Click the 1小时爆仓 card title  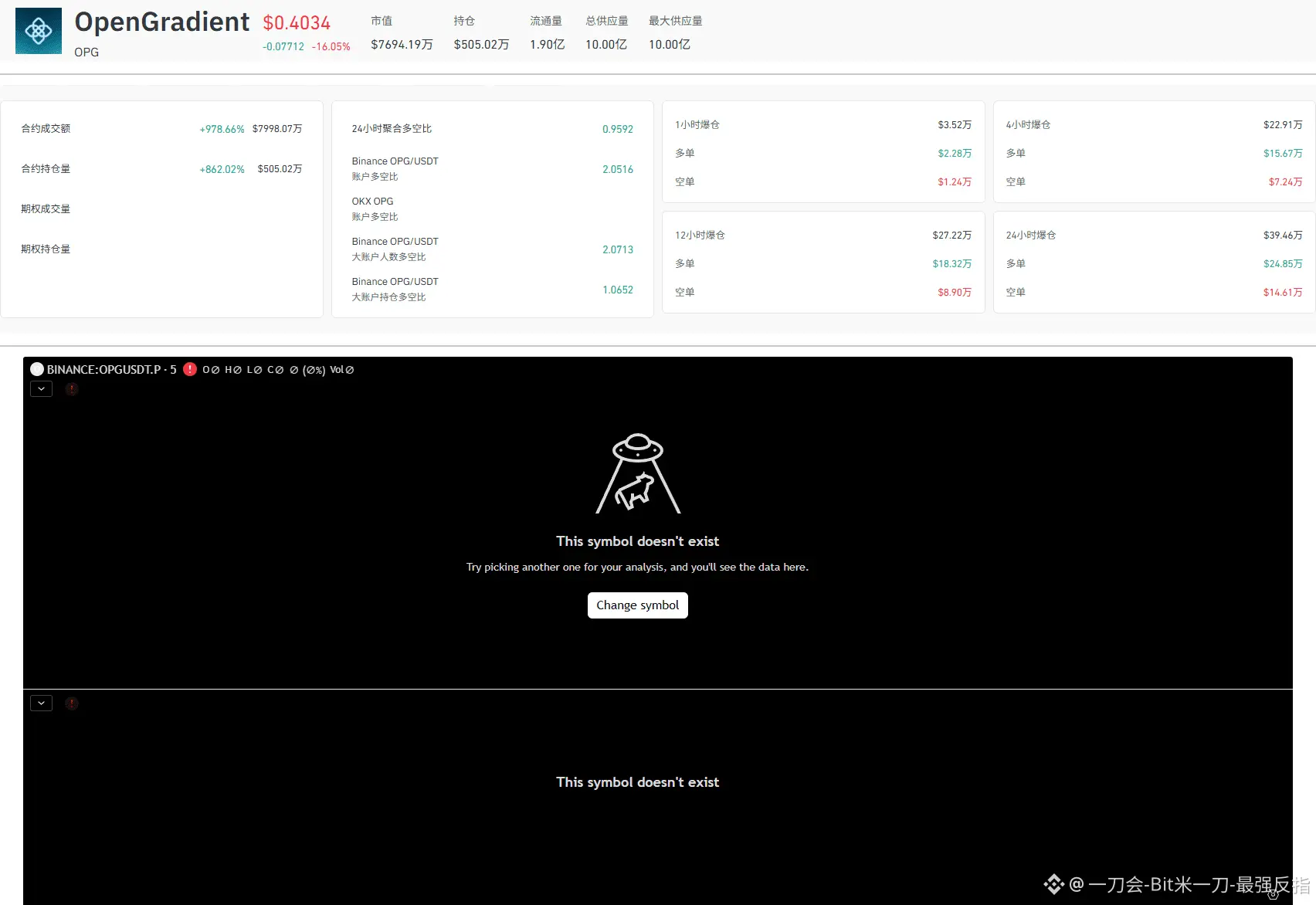tap(697, 125)
